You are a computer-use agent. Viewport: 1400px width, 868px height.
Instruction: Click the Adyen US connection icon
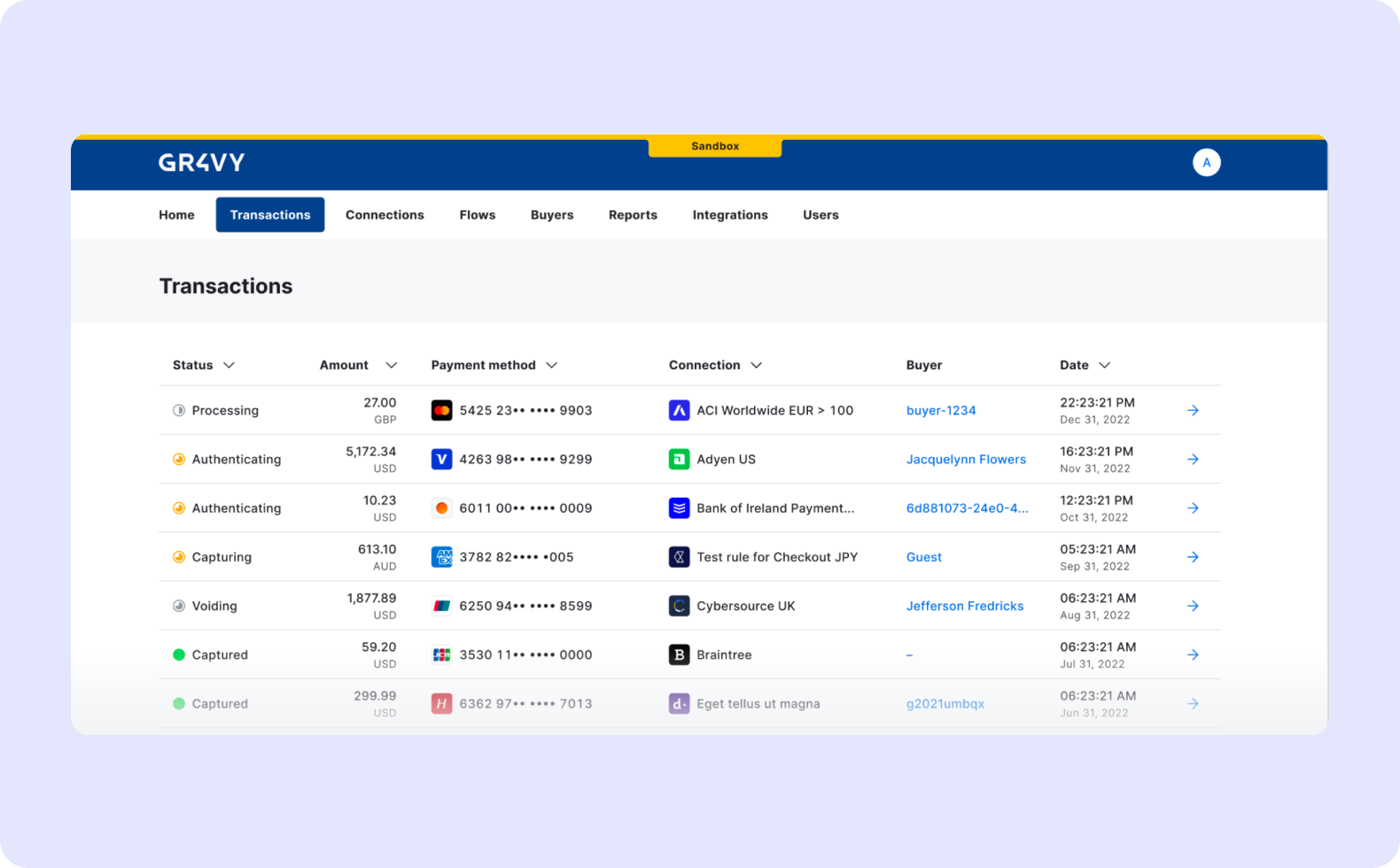tap(679, 459)
